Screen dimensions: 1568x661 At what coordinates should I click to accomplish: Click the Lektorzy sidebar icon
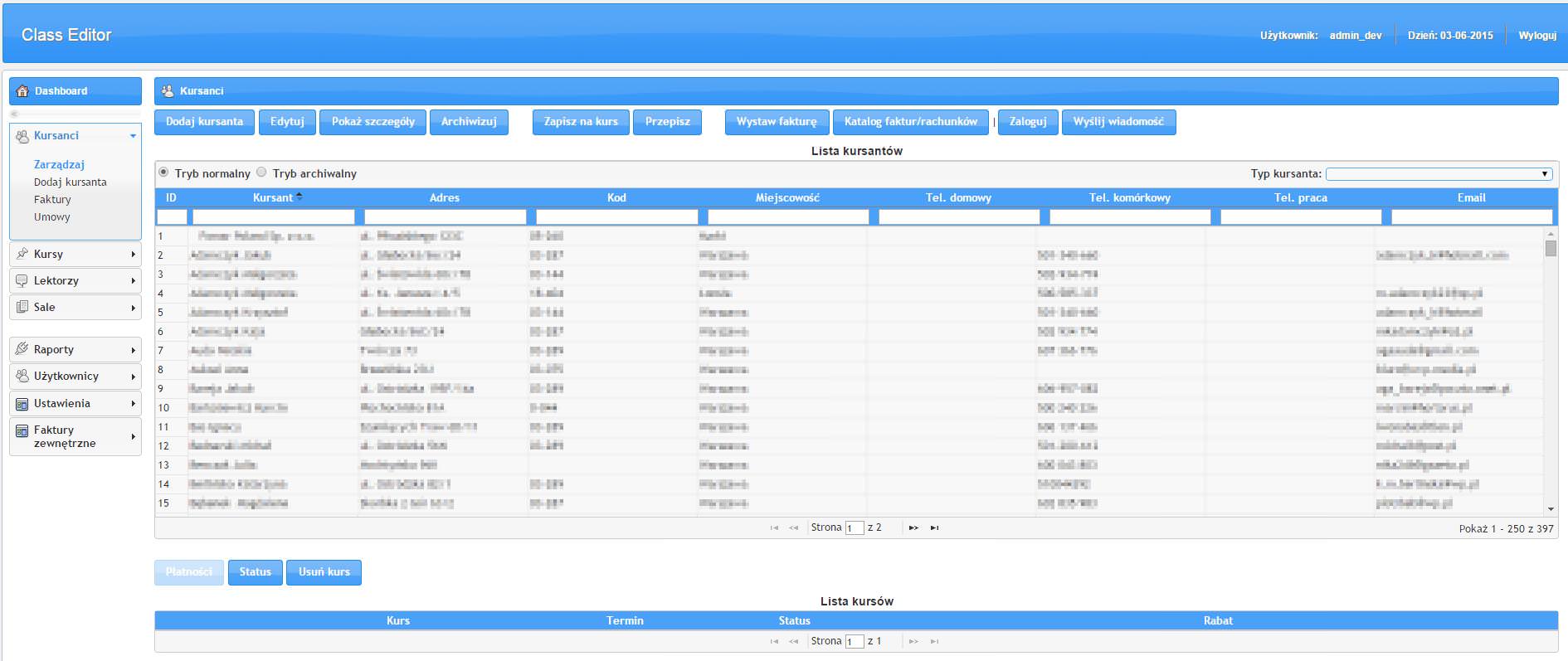click(x=22, y=280)
